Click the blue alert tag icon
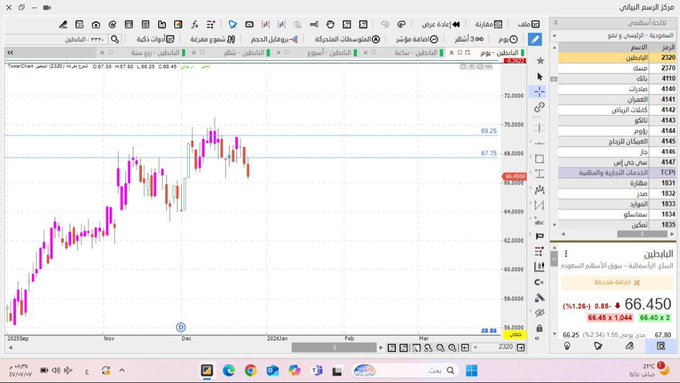 pos(233,24)
